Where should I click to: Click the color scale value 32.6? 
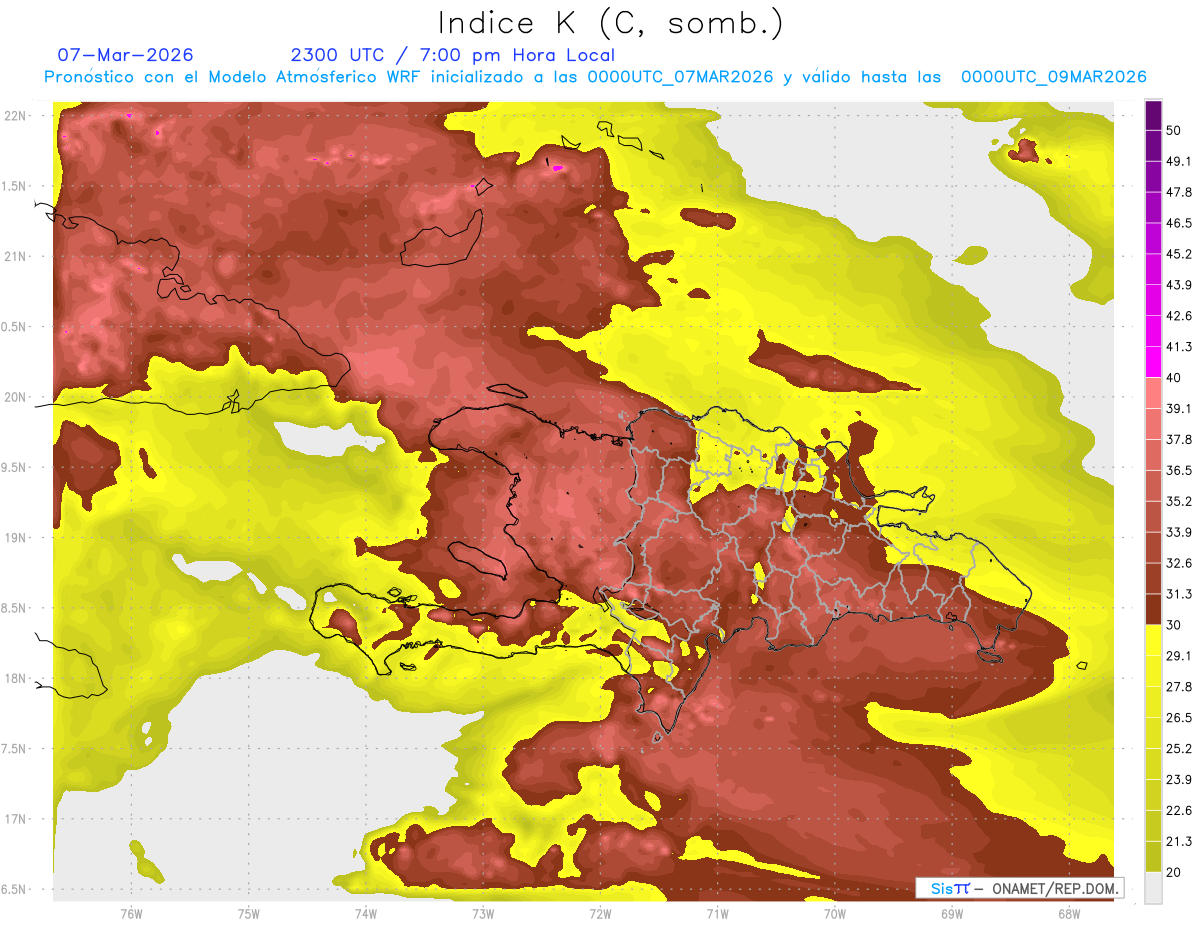coord(1178,563)
